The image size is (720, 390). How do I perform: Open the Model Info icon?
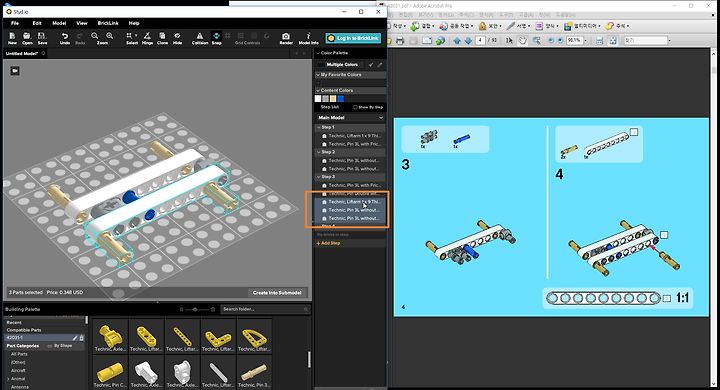(308, 38)
